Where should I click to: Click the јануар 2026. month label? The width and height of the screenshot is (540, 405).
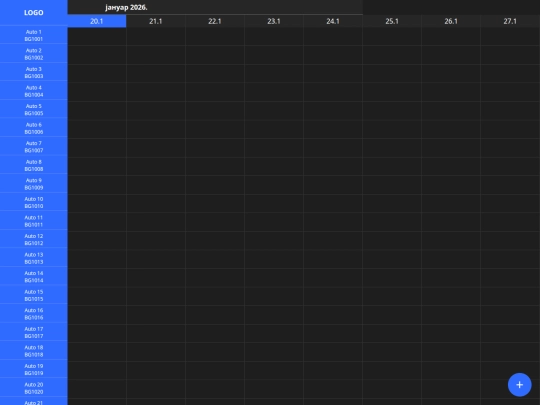click(126, 8)
